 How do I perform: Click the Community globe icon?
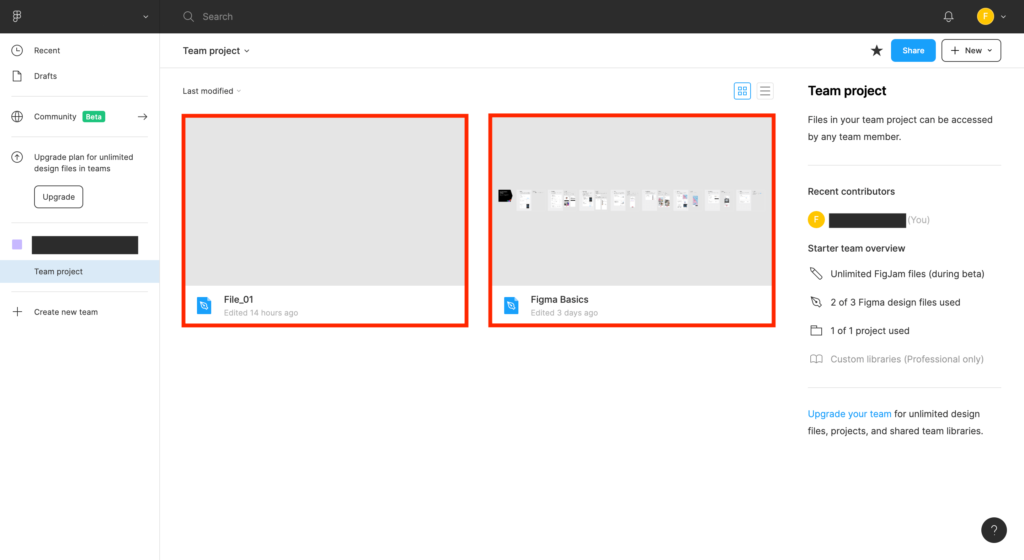pyautogui.click(x=17, y=116)
